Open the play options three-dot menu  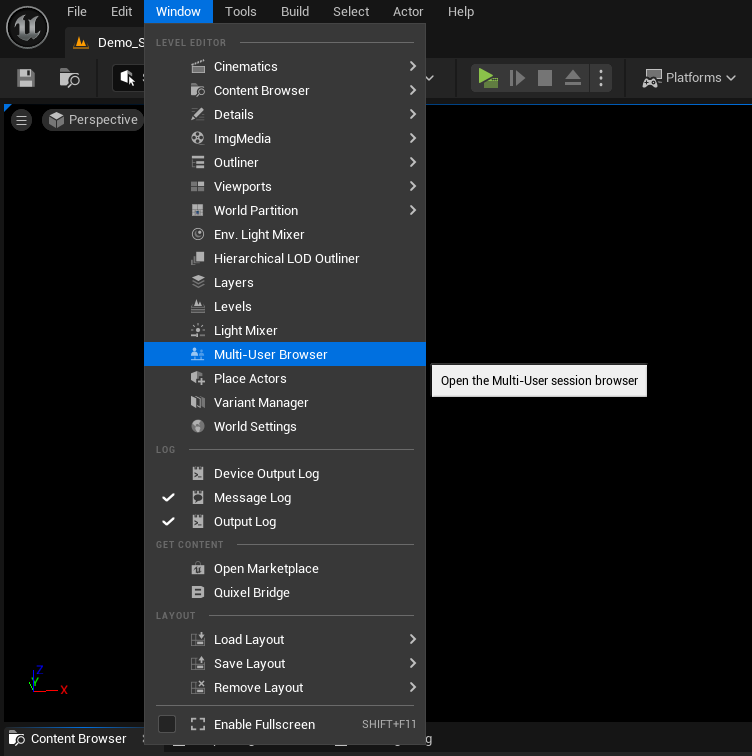tap(600, 78)
